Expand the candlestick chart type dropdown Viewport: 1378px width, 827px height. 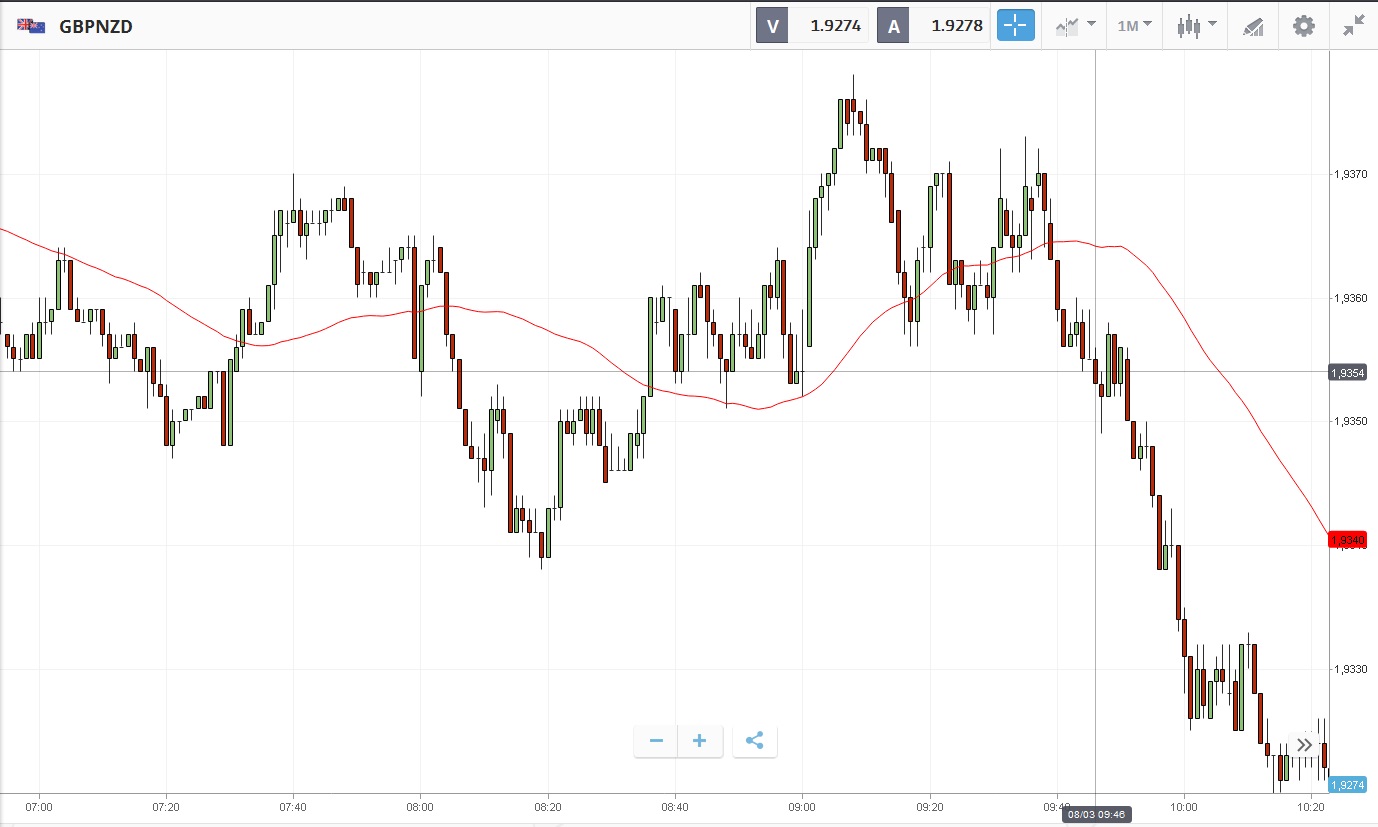pos(1196,26)
